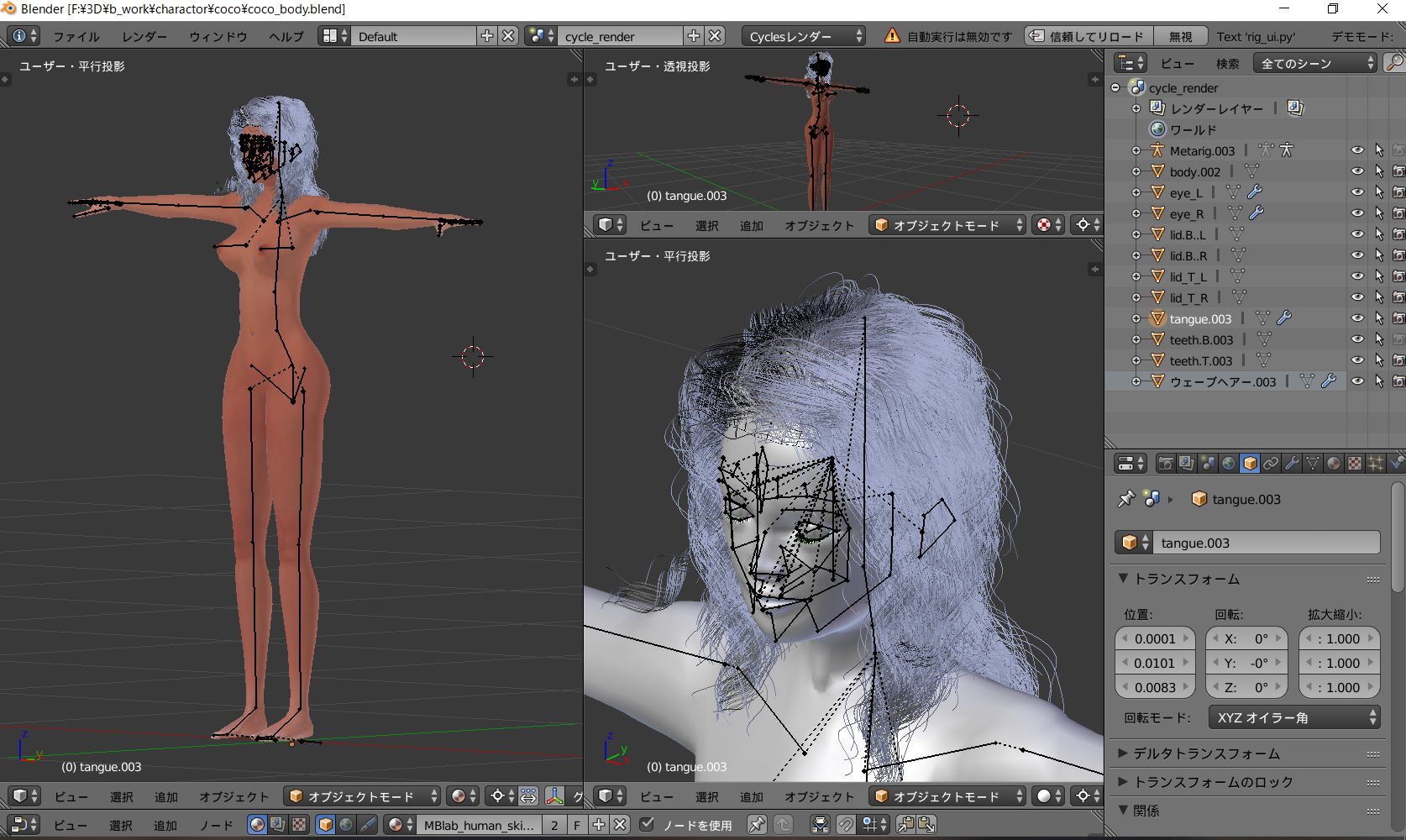1406x840 pixels.
Task: Open the Material properties tab (sphere icon)
Action: pos(1334,463)
